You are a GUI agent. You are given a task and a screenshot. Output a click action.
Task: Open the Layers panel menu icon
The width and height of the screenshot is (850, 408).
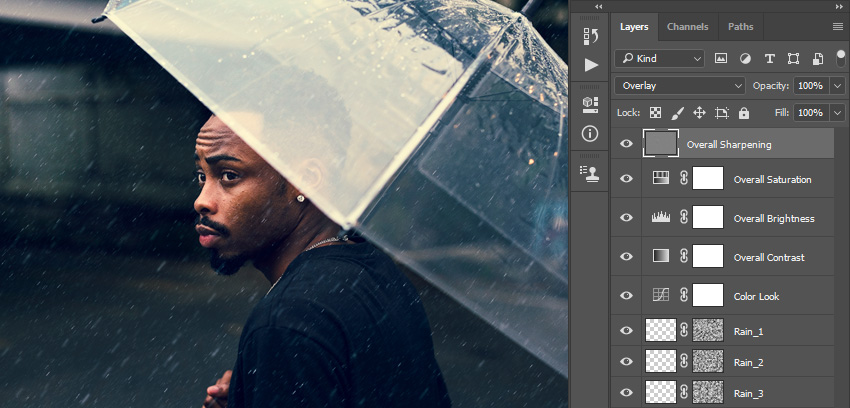(838, 27)
